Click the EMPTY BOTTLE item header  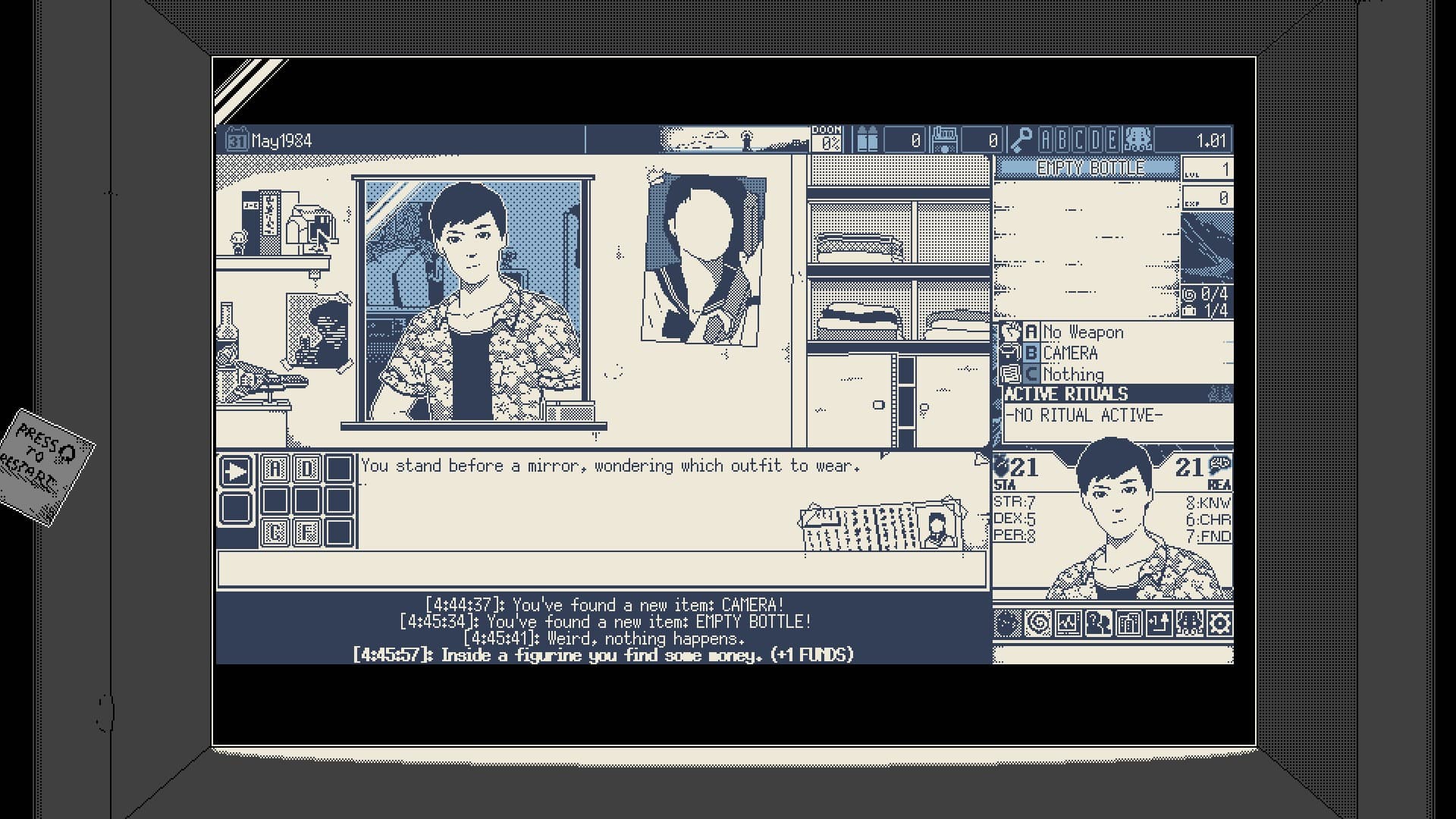click(x=1089, y=168)
